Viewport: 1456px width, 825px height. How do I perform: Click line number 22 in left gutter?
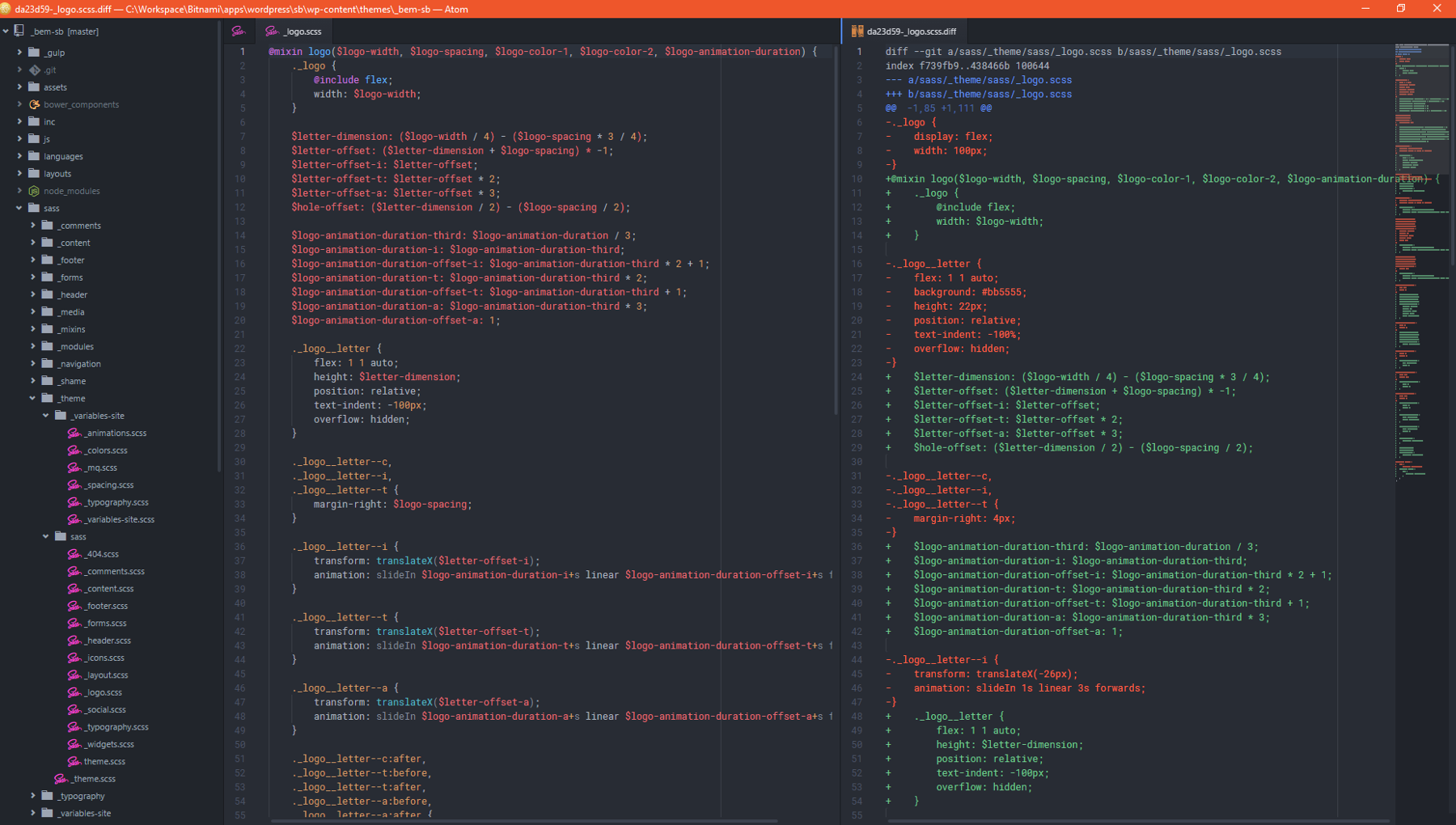[240, 349]
